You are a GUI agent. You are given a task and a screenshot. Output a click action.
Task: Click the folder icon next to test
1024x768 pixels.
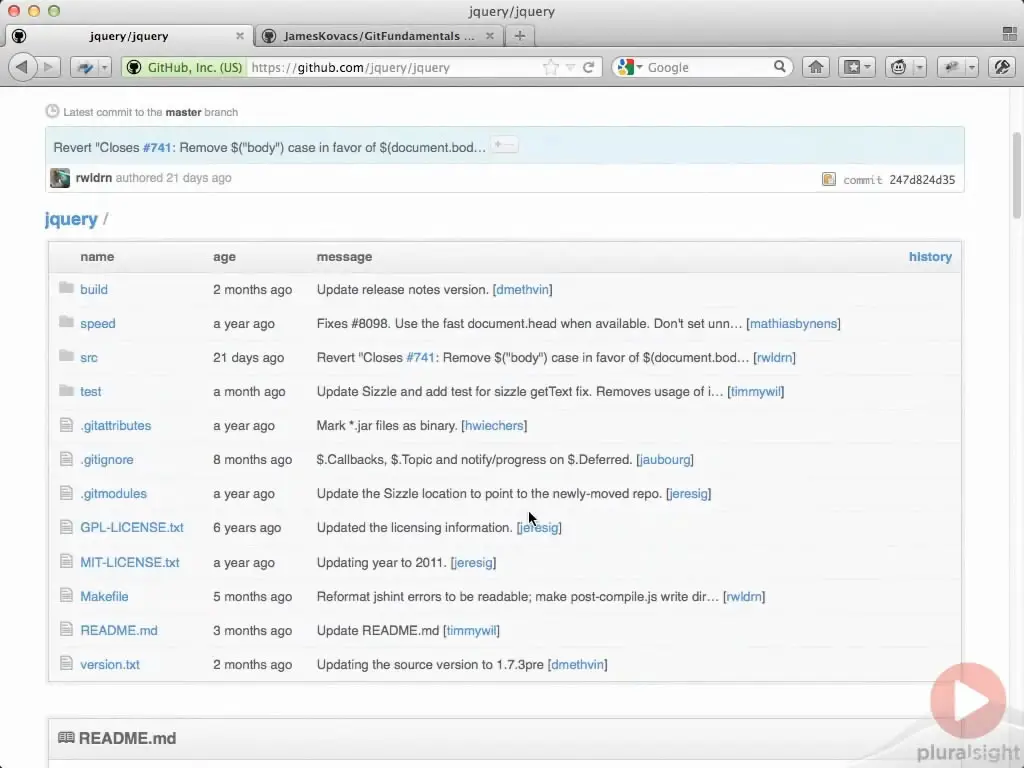(66, 391)
